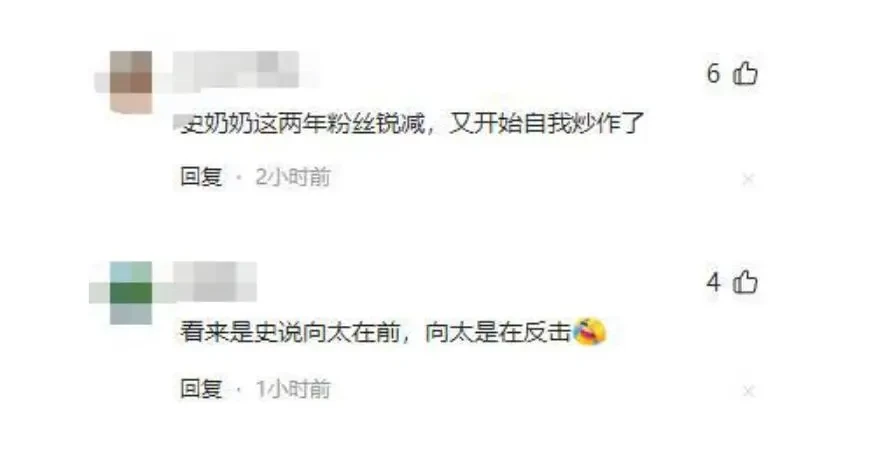This screenshot has height=453, width=890.
Task: Click the 2小时前 timestamp
Action: click(x=293, y=177)
